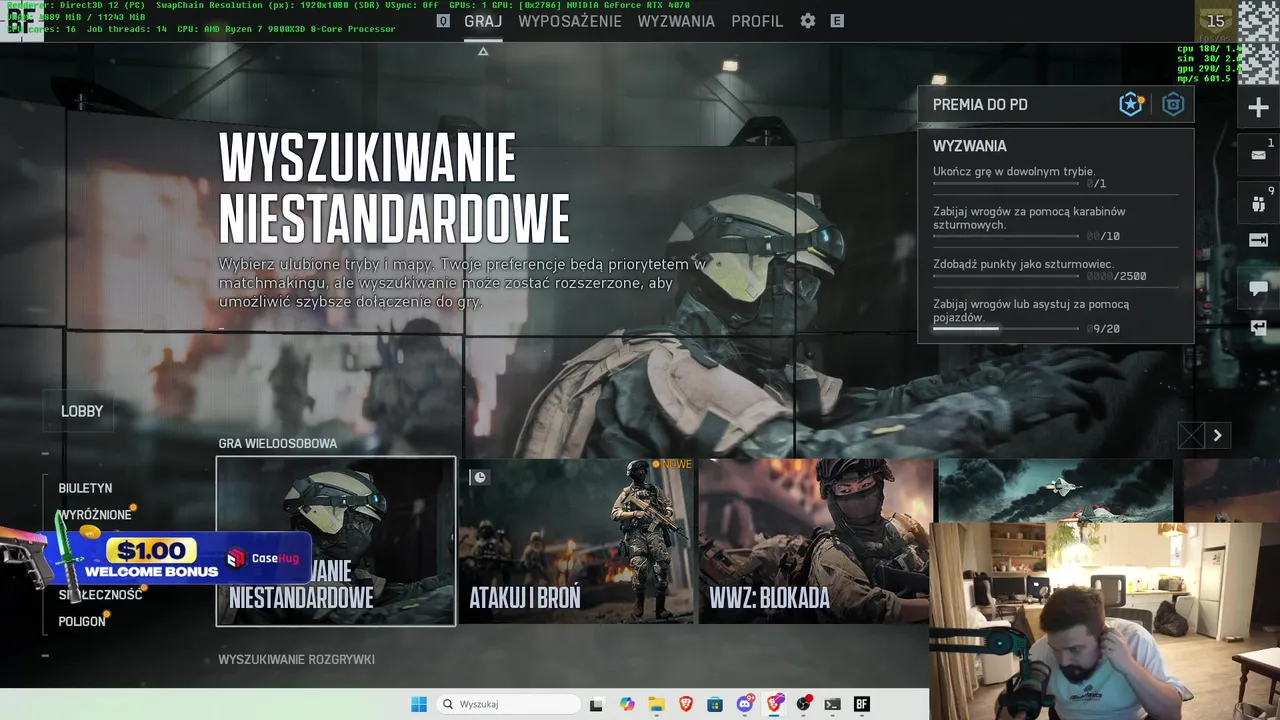Click the vehicle kills progress bar 9/20
Viewport: 1280px width, 720px height.
click(1006, 328)
